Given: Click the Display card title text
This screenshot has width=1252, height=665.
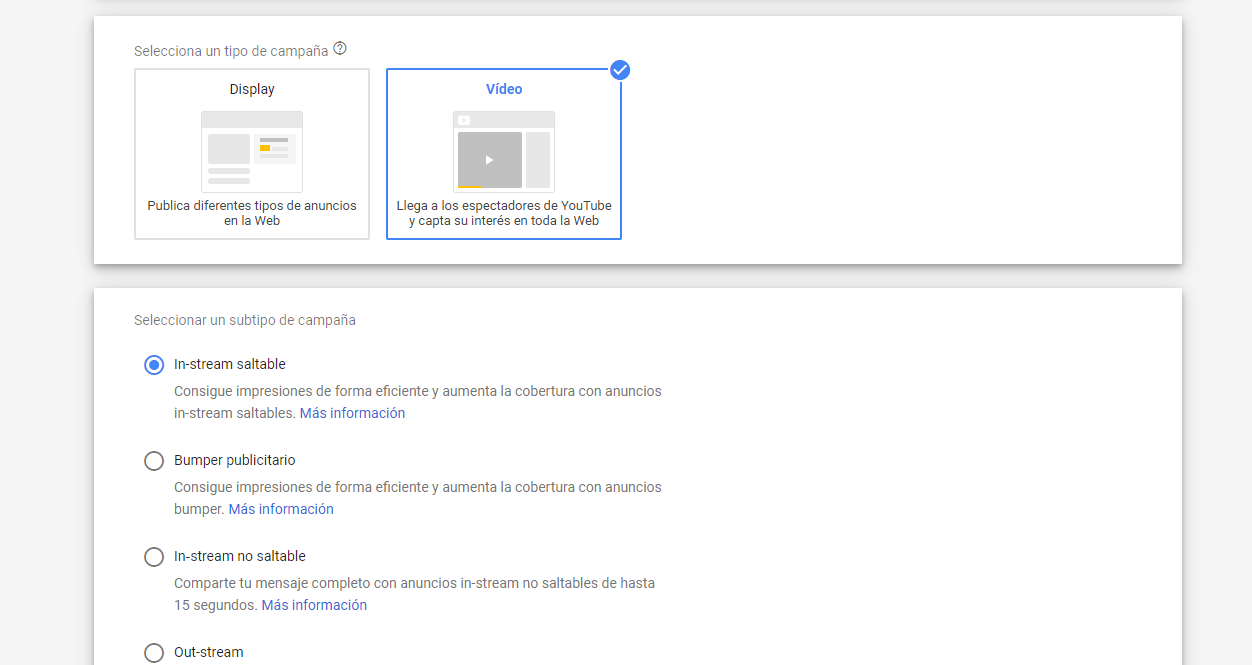Looking at the screenshot, I should click(251, 88).
